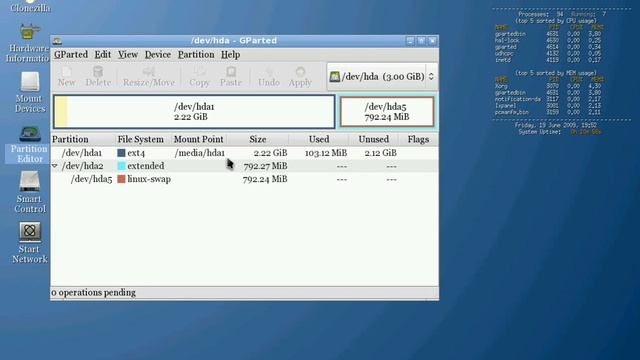Image resolution: width=640 pixels, height=360 pixels.
Task: Click the '0 operations pending' status bar text
Action: click(x=93, y=292)
